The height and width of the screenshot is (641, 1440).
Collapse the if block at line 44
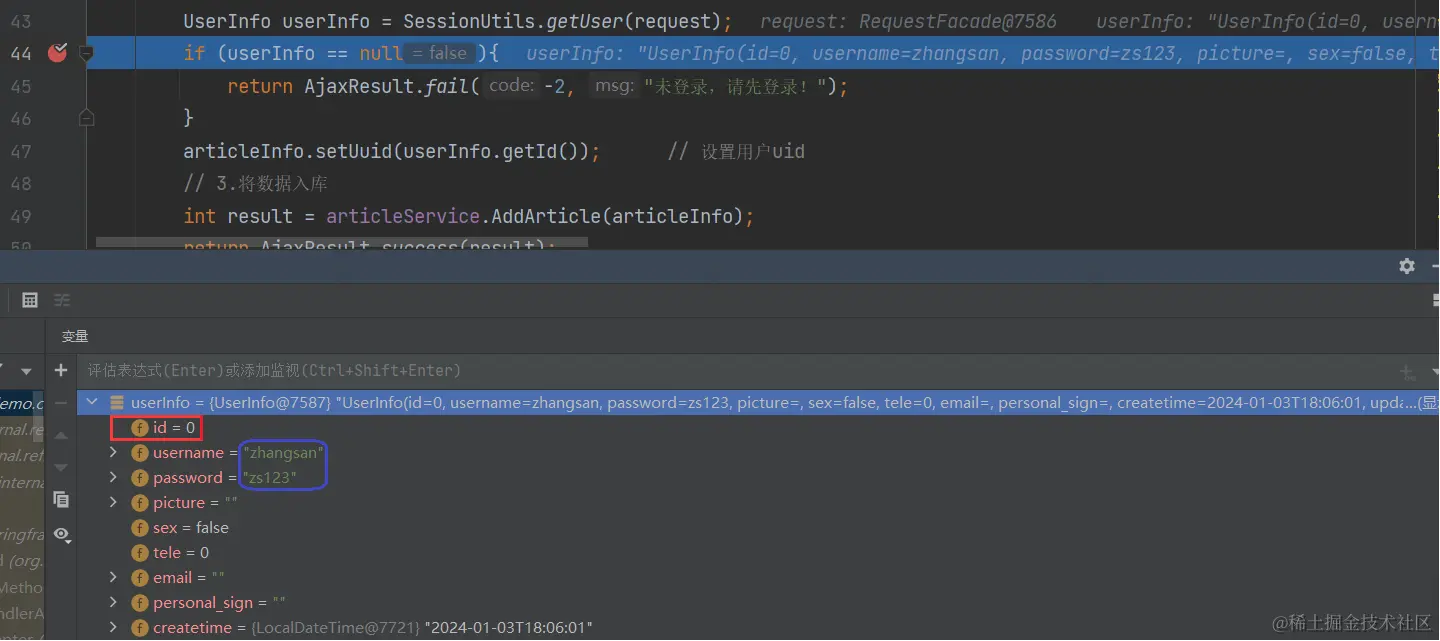pos(87,53)
